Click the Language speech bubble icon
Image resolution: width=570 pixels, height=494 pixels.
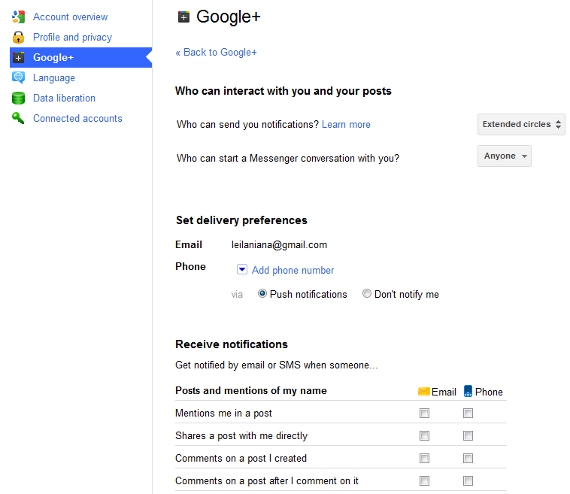19,77
